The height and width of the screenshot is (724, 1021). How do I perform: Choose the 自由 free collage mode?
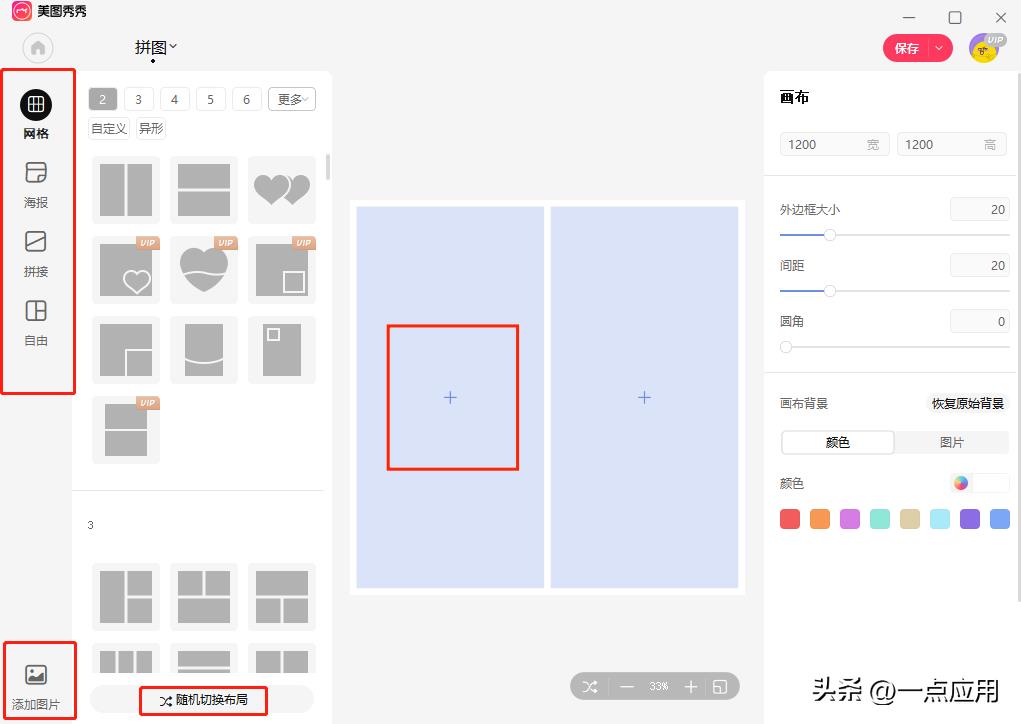tap(36, 311)
